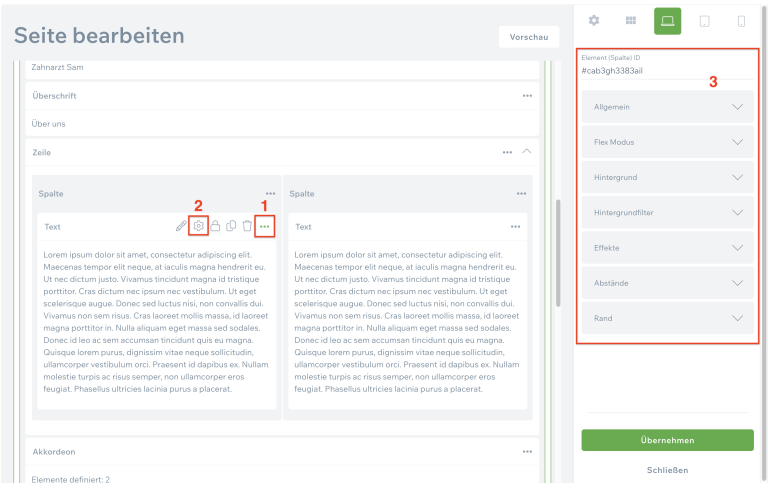This screenshot has height=483, width=768.
Task: Expand the Effekte section
Action: 667,248
